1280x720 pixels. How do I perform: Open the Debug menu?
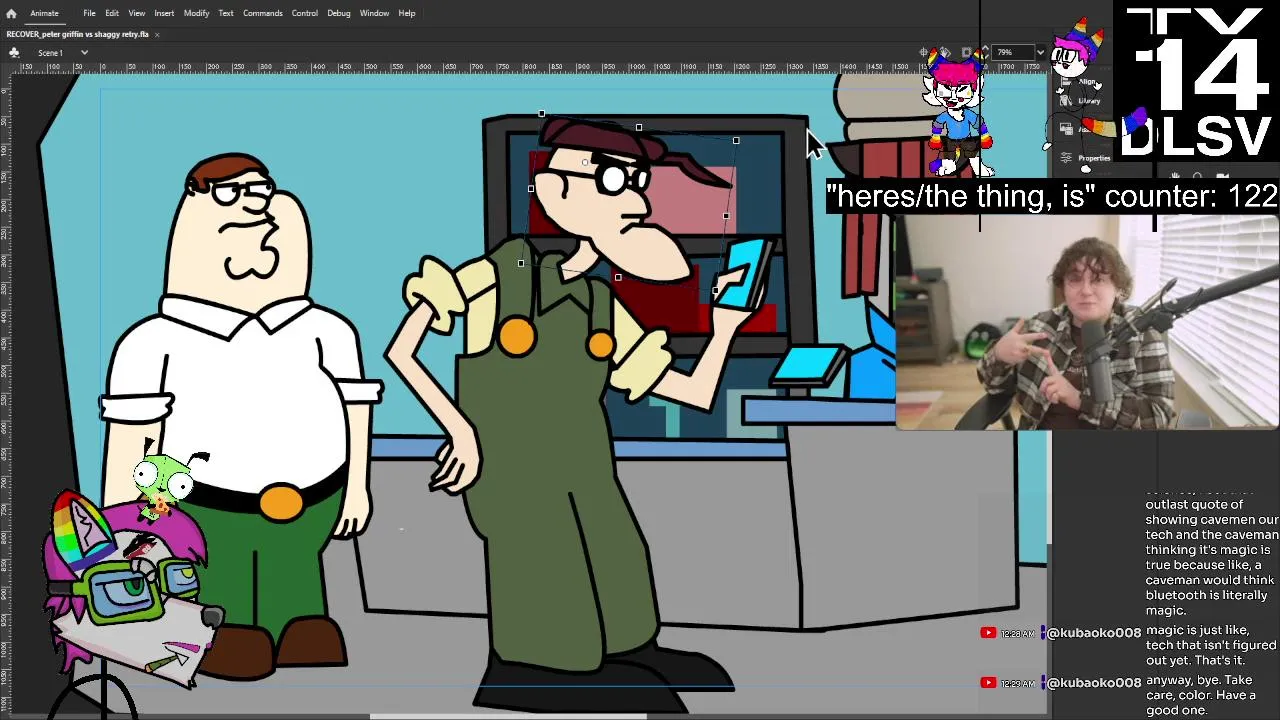pos(338,13)
